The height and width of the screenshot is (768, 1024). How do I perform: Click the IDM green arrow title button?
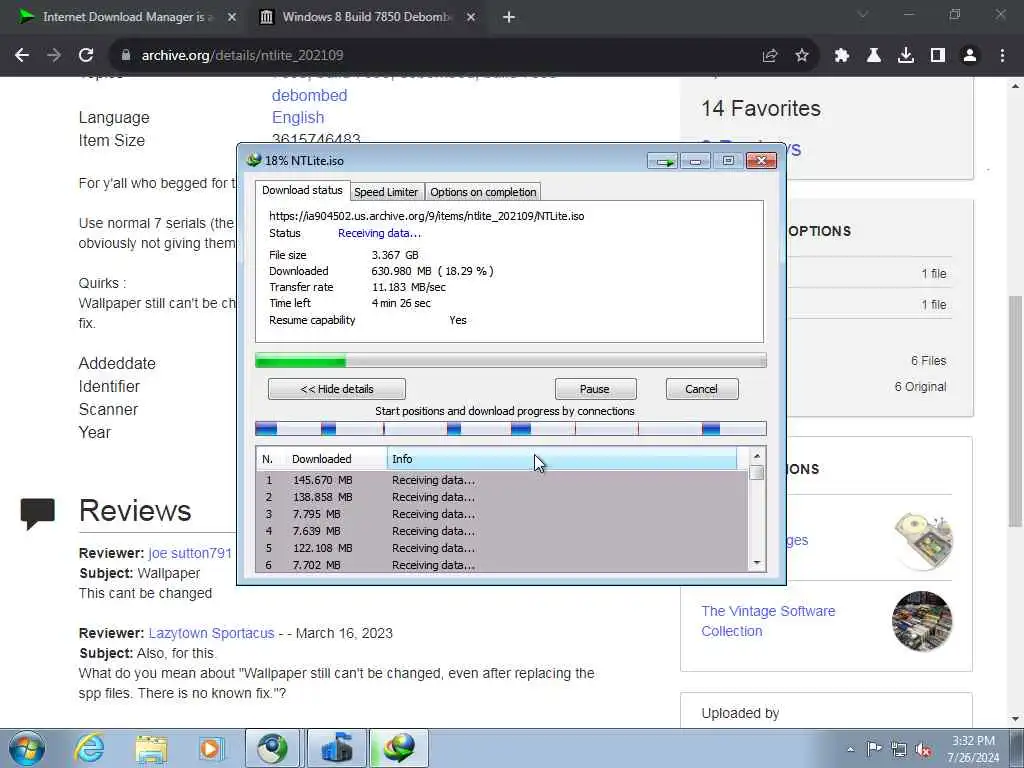pos(663,161)
